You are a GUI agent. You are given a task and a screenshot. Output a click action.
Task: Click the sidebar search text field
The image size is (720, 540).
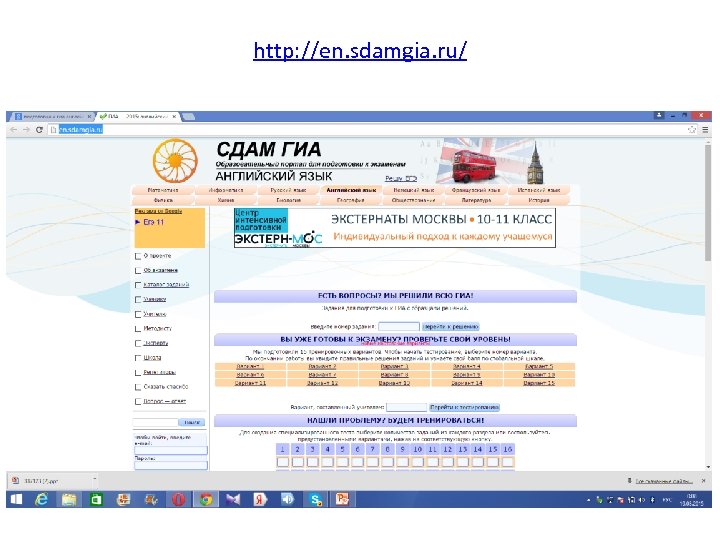click(x=155, y=422)
